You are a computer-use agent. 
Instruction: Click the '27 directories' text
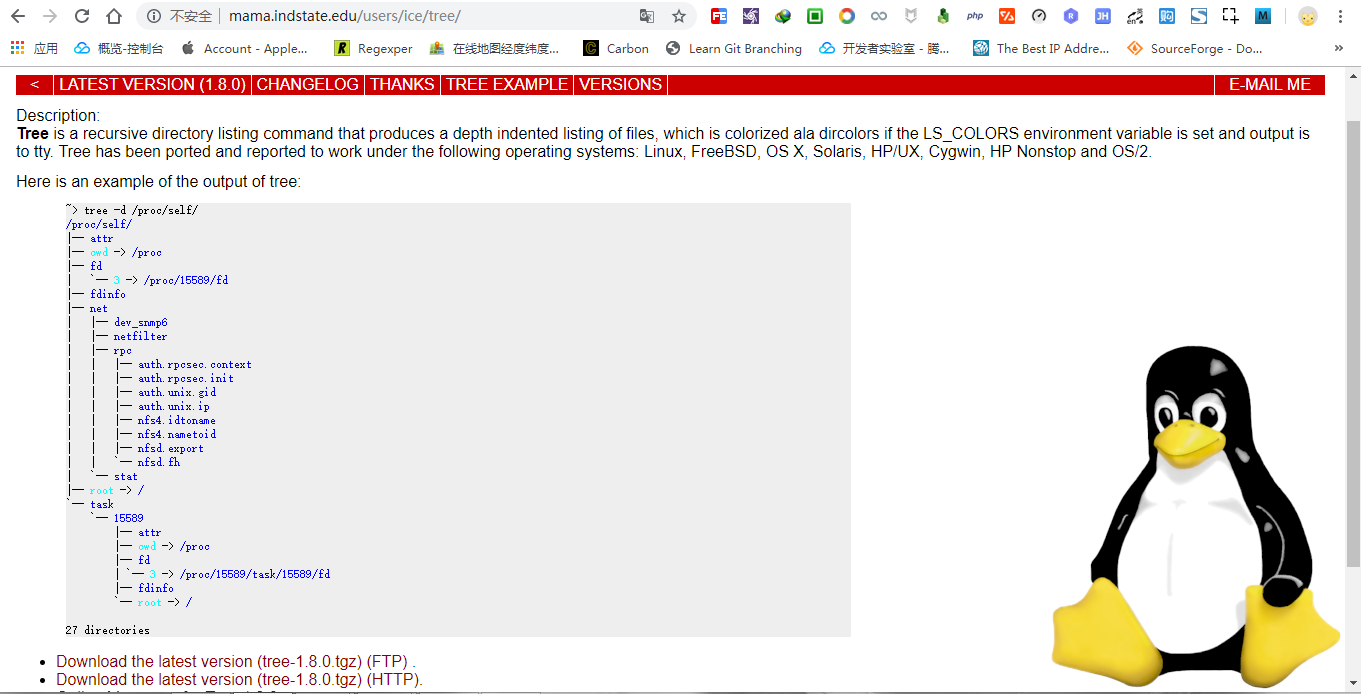108,630
